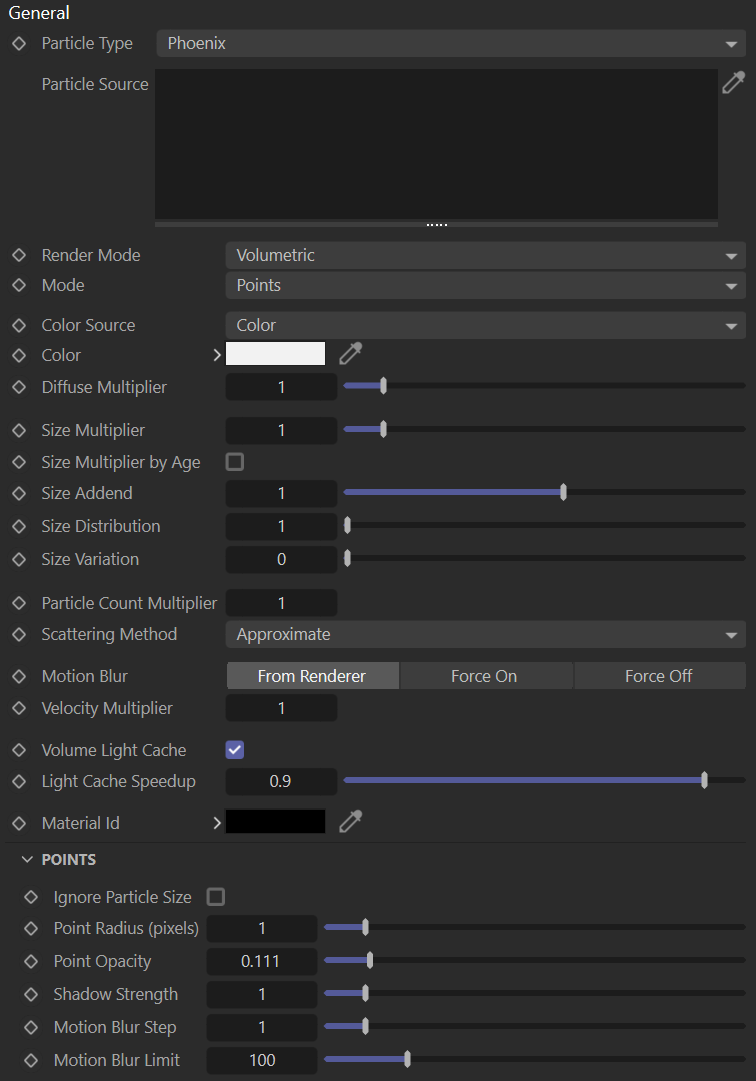Image resolution: width=756 pixels, height=1081 pixels.
Task: Click keyframe diamond for Render Mode
Action: [x=19, y=255]
